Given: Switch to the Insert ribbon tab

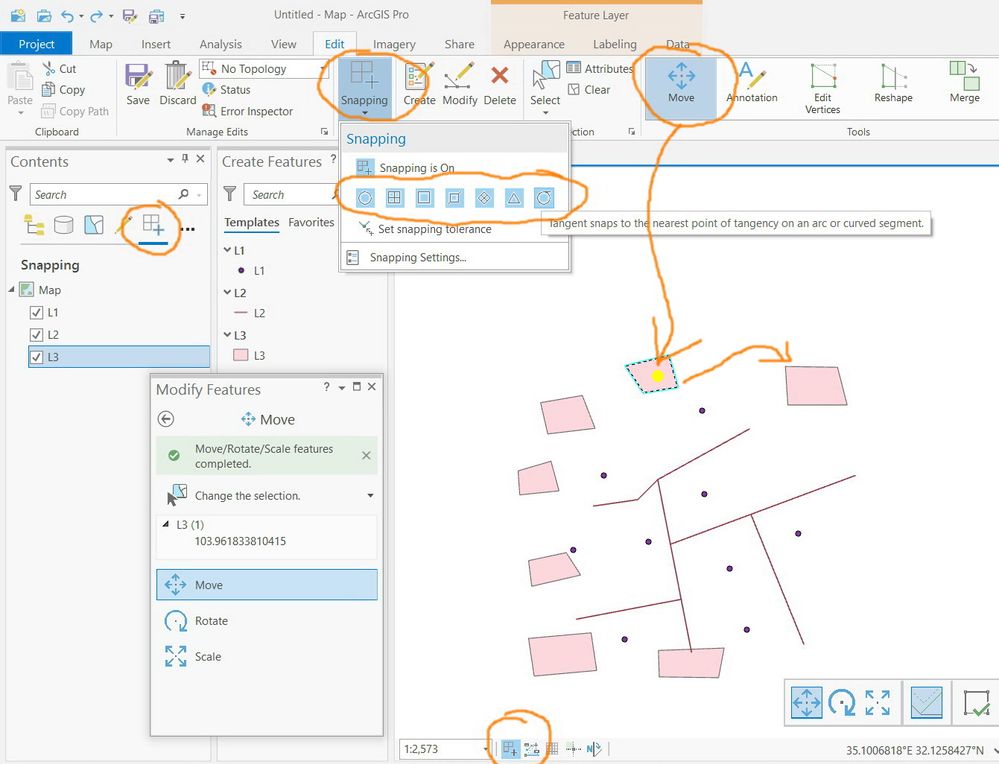Looking at the screenshot, I should click(155, 44).
